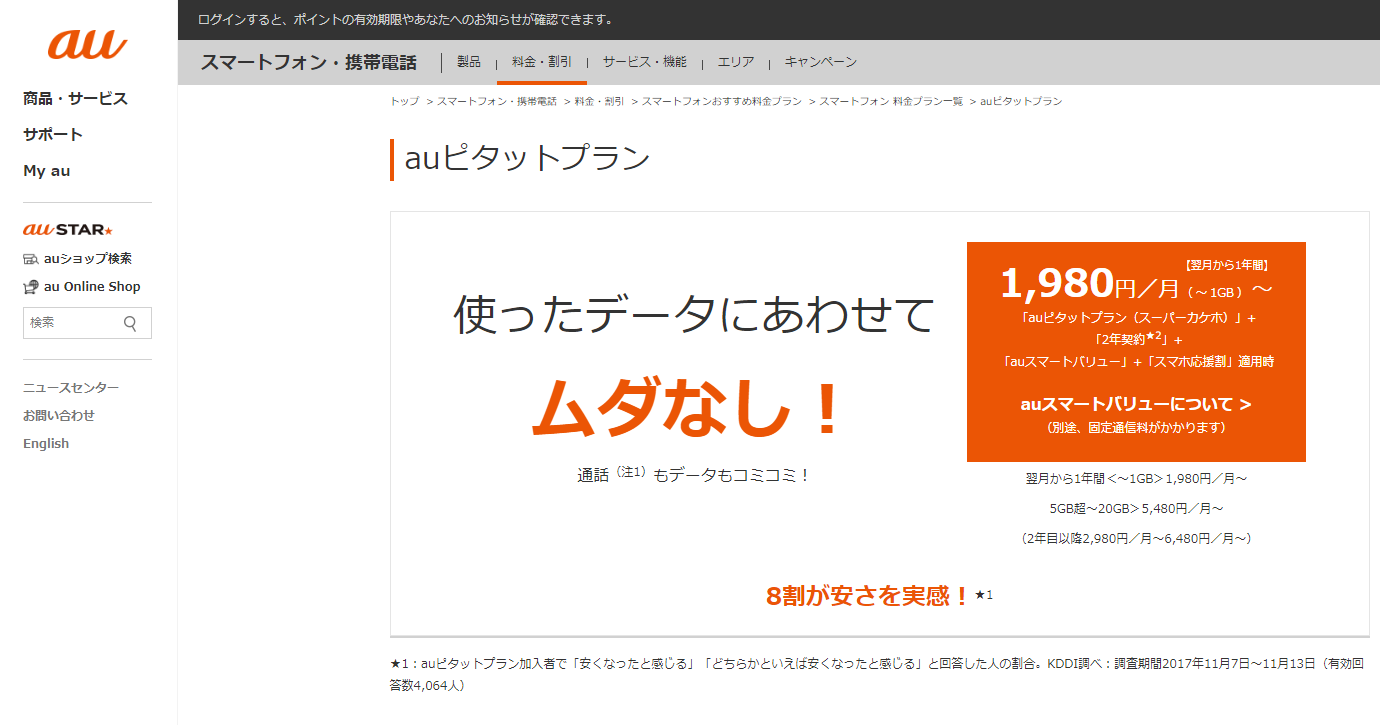This screenshot has height=725, width=1380.
Task: Click 翌月から1年間＜～1GB＞1,980円／月～ text
Action: point(1136,479)
